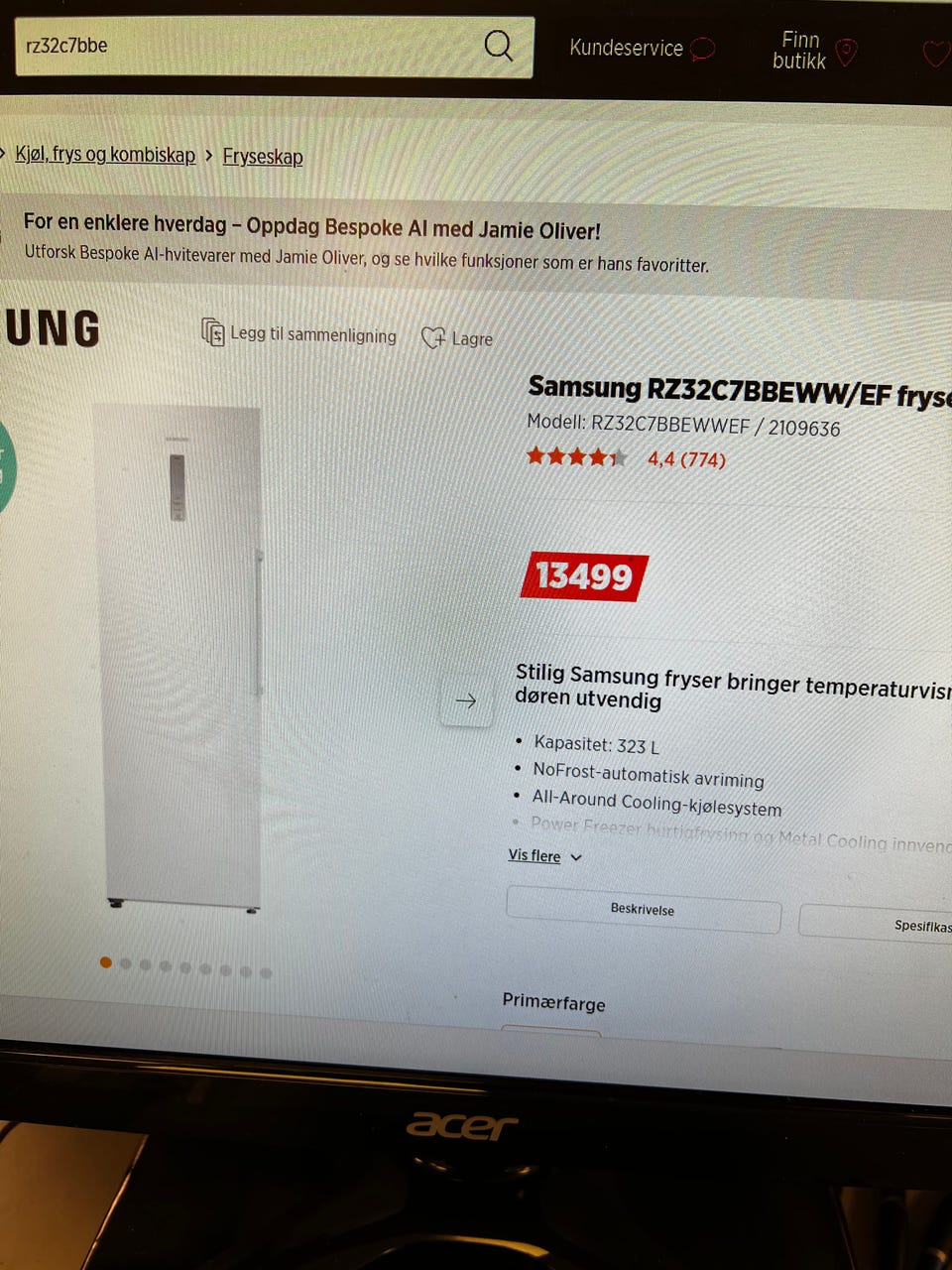The image size is (952, 1270).
Task: Click the search magnifier icon
Action: 499,46
